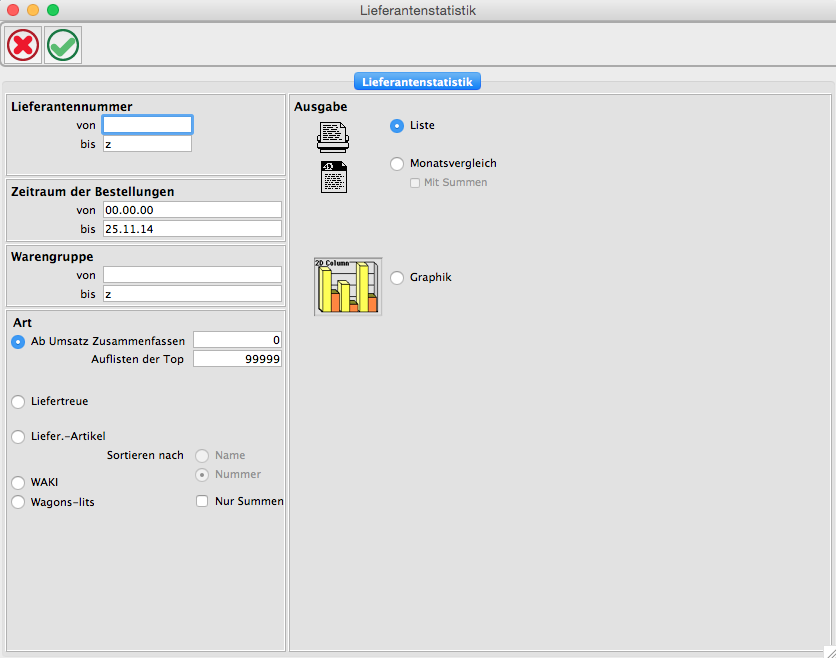Click the printer output icon

(x=333, y=137)
